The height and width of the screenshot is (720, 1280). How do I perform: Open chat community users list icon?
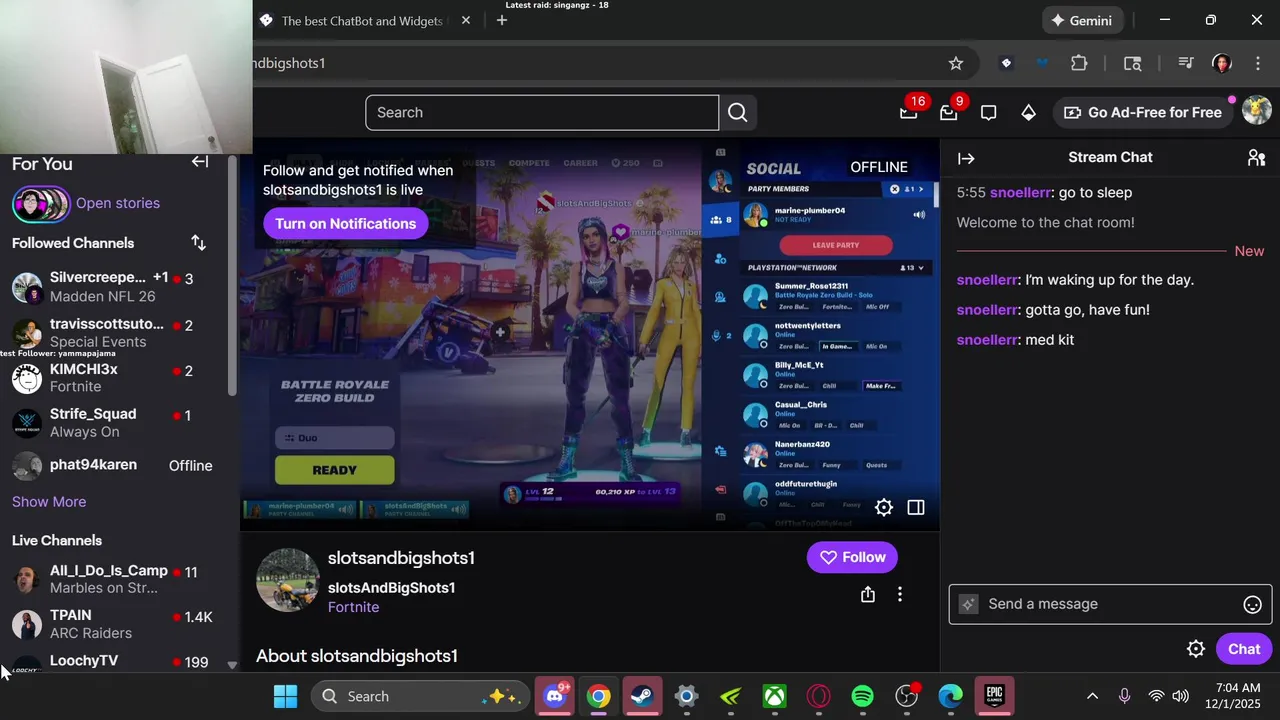pyautogui.click(x=1256, y=158)
